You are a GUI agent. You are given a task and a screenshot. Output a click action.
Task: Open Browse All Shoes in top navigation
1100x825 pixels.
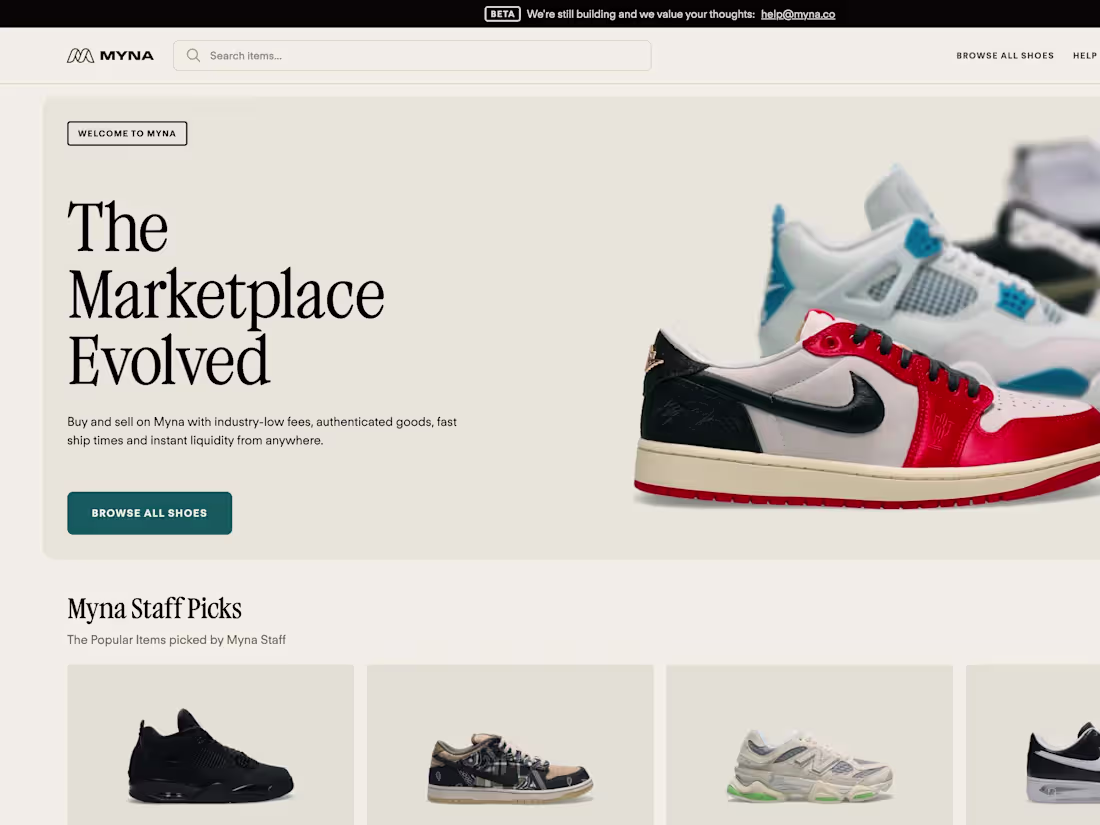[x=1005, y=55]
